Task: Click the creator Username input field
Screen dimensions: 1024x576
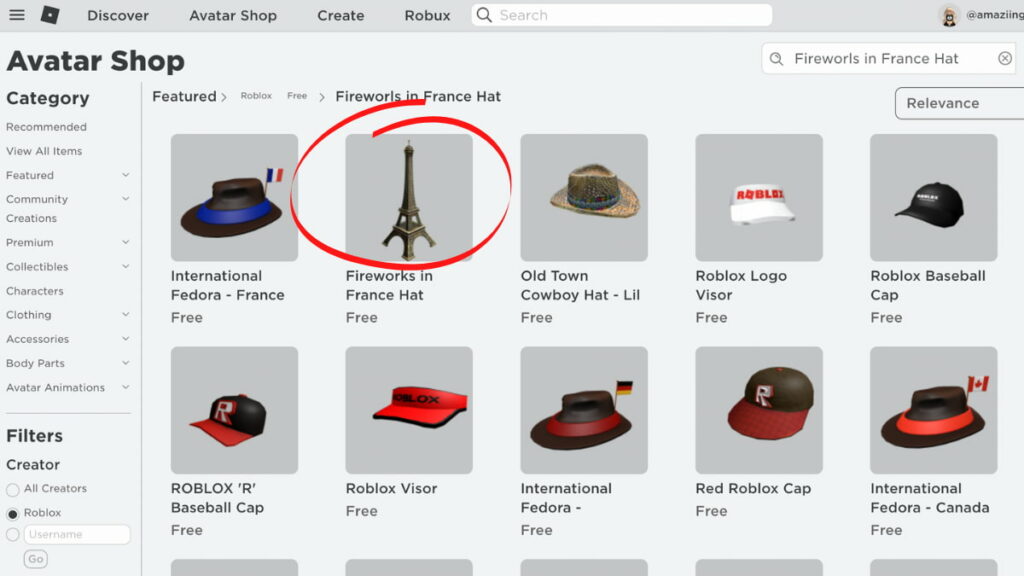Action: click(x=77, y=534)
